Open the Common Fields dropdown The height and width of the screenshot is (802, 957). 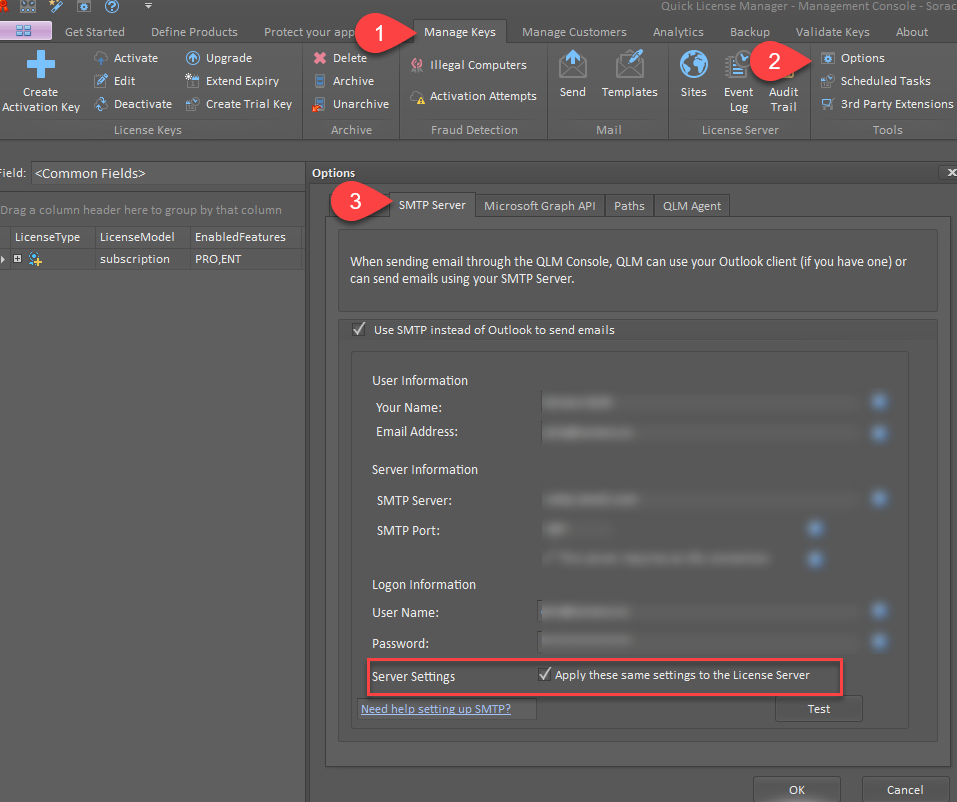(x=165, y=173)
